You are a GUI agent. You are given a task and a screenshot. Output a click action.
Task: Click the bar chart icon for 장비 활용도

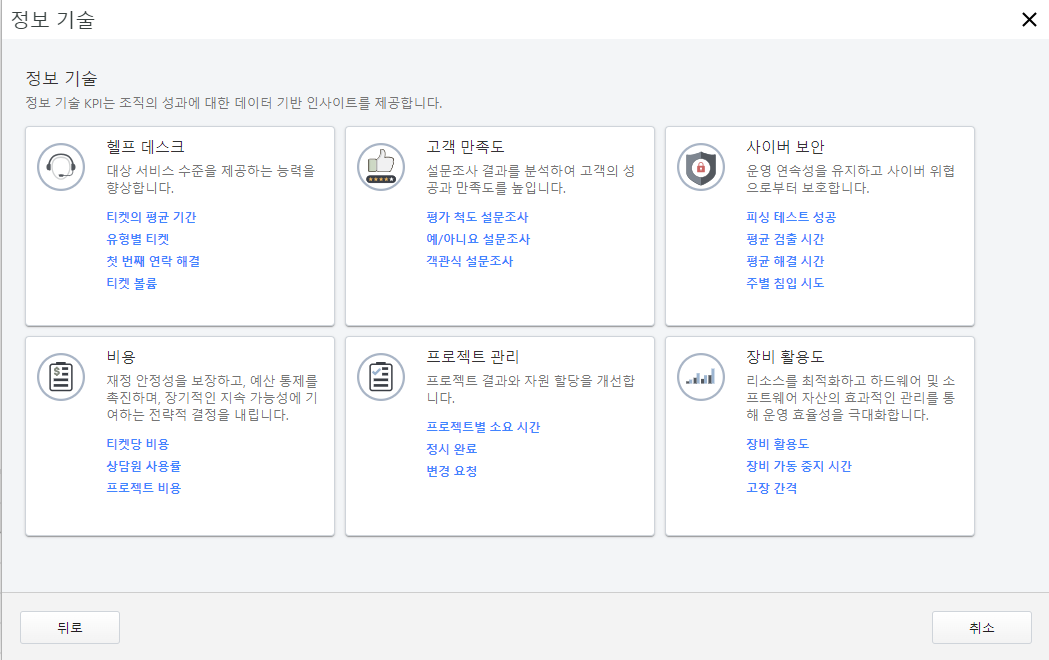(x=700, y=377)
